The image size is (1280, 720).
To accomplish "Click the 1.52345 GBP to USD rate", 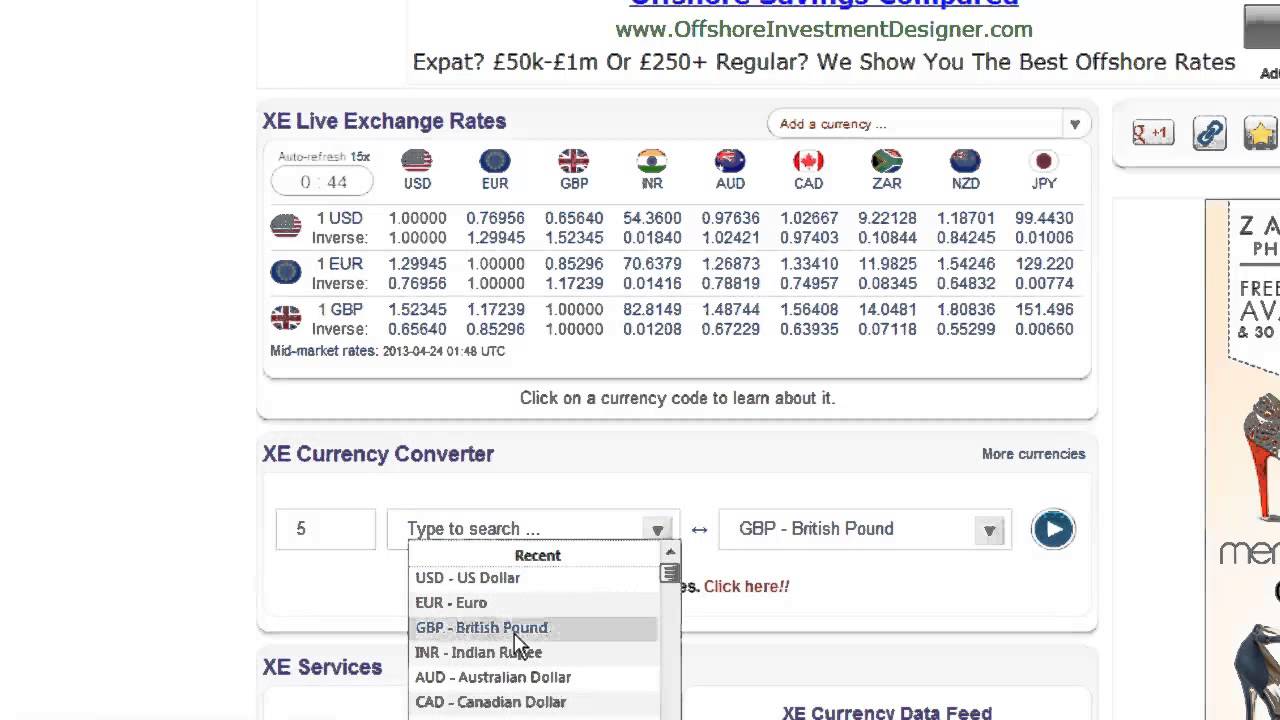I will 417,310.
